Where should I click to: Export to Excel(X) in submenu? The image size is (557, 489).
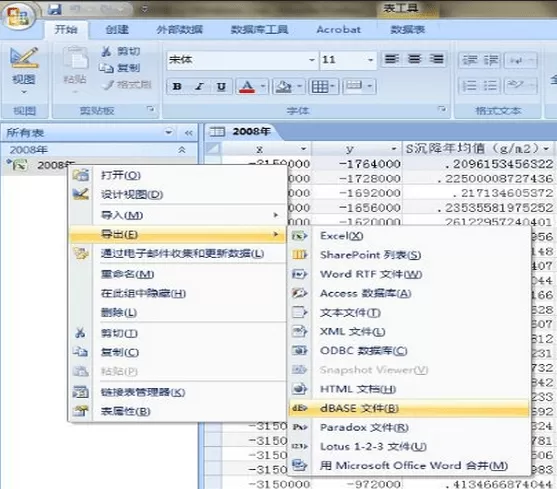409,236
